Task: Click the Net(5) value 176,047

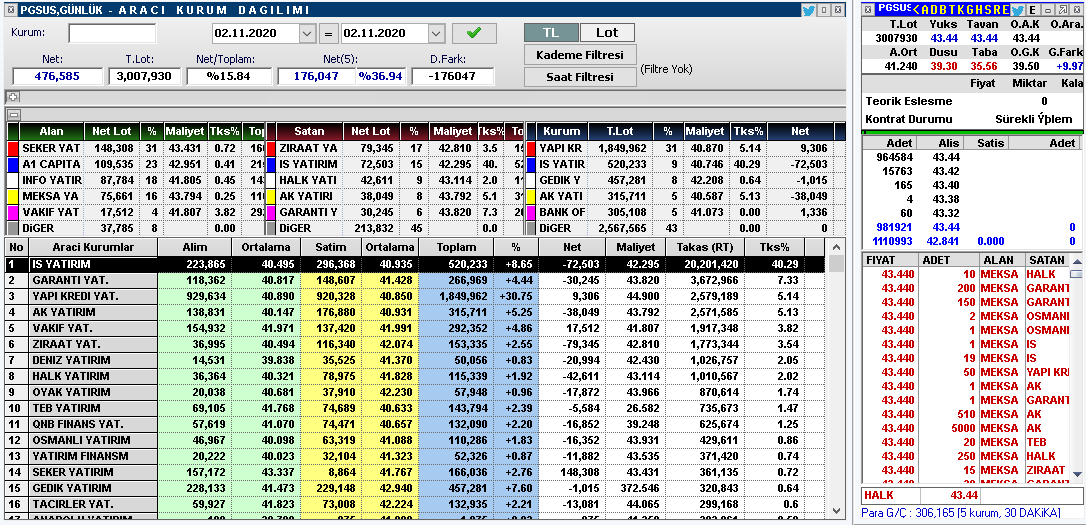Action: (x=317, y=76)
